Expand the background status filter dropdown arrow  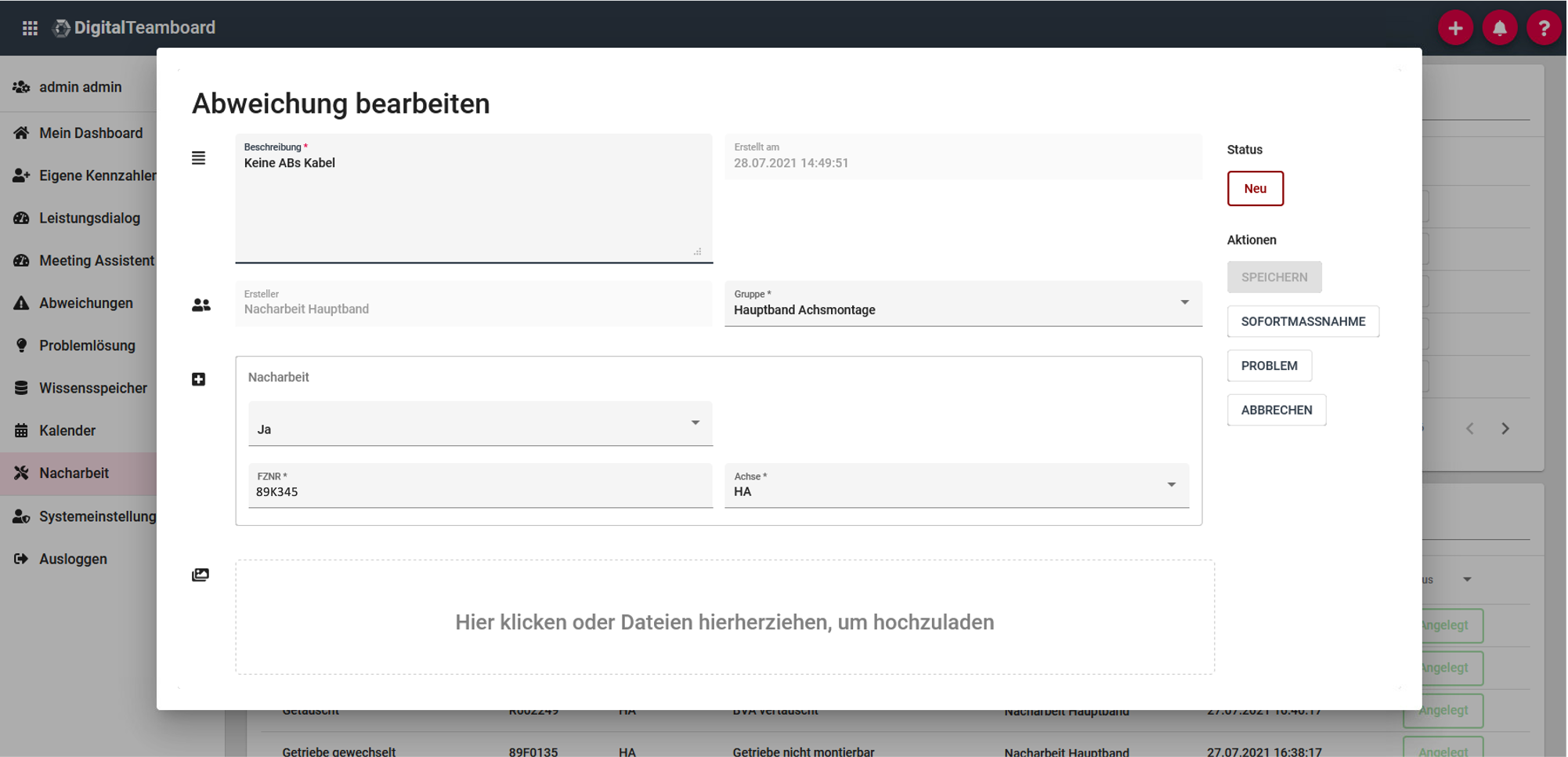[x=1467, y=580]
